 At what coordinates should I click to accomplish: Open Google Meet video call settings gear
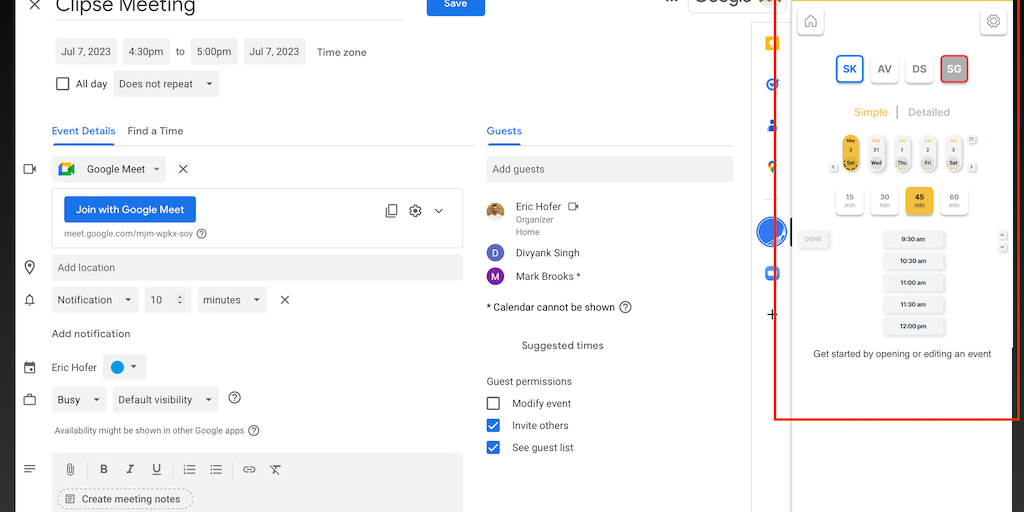(415, 211)
